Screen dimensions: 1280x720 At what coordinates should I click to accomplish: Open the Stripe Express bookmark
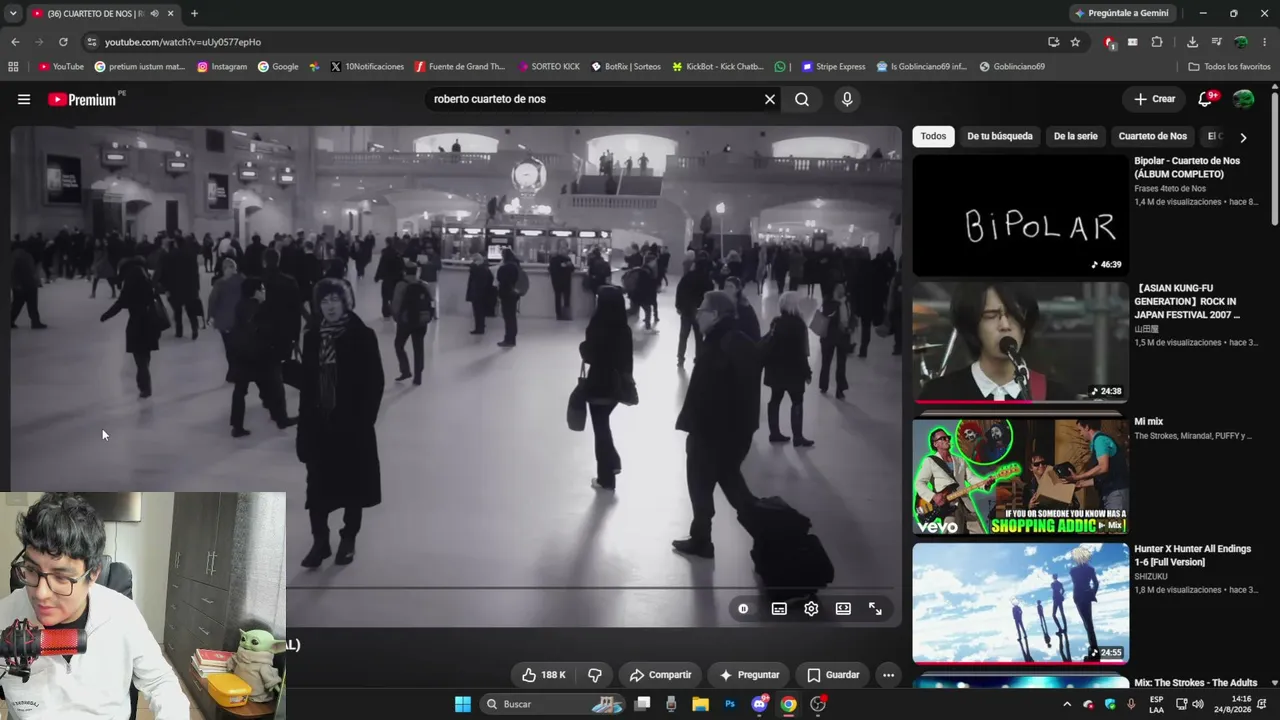tap(833, 67)
